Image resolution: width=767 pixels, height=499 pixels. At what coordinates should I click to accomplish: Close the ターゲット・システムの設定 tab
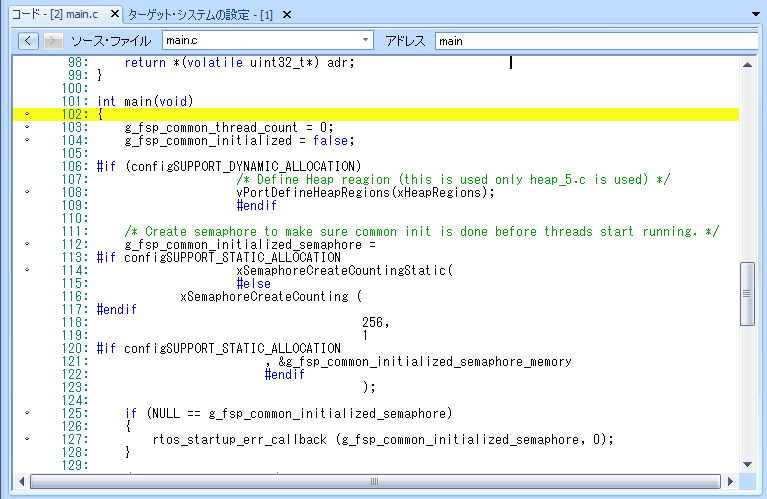pyautogui.click(x=287, y=15)
